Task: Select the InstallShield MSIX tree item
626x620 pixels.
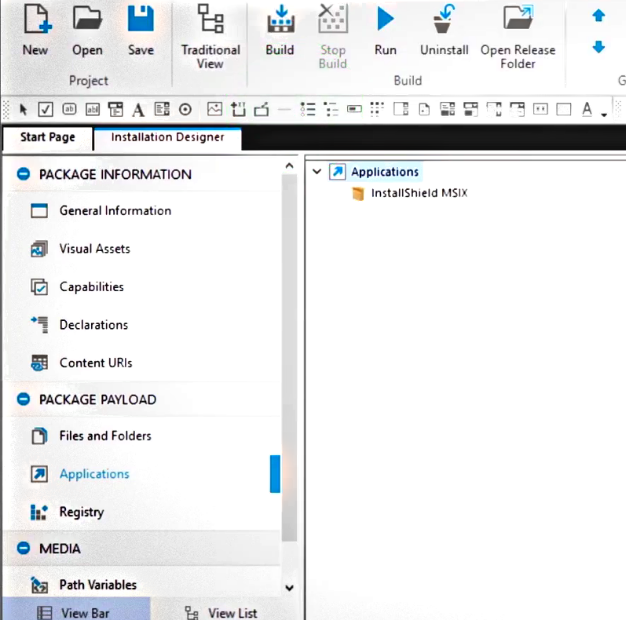Action: tap(419, 193)
